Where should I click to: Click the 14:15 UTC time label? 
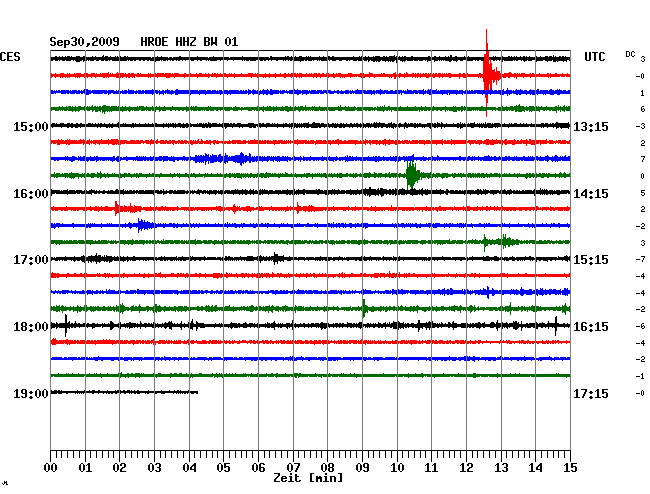[591, 194]
